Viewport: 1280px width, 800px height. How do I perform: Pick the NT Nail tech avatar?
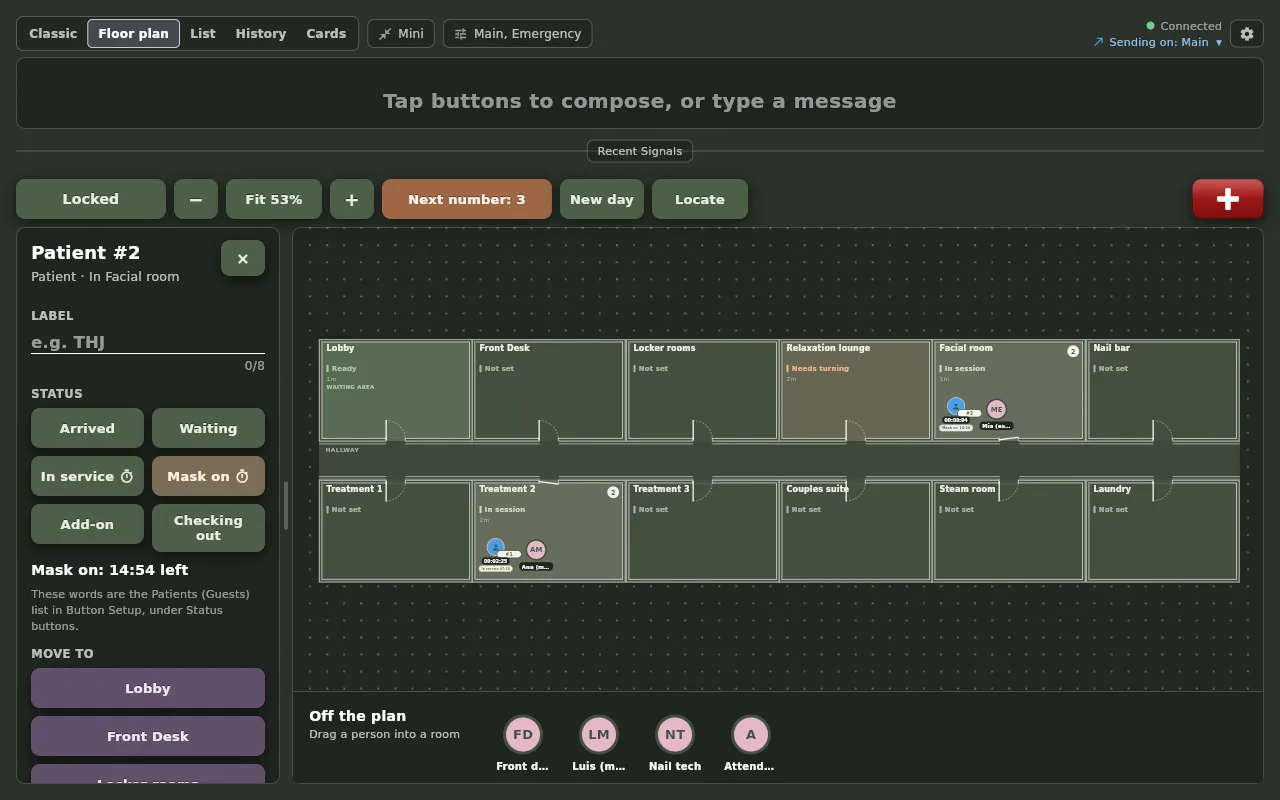pyautogui.click(x=675, y=734)
